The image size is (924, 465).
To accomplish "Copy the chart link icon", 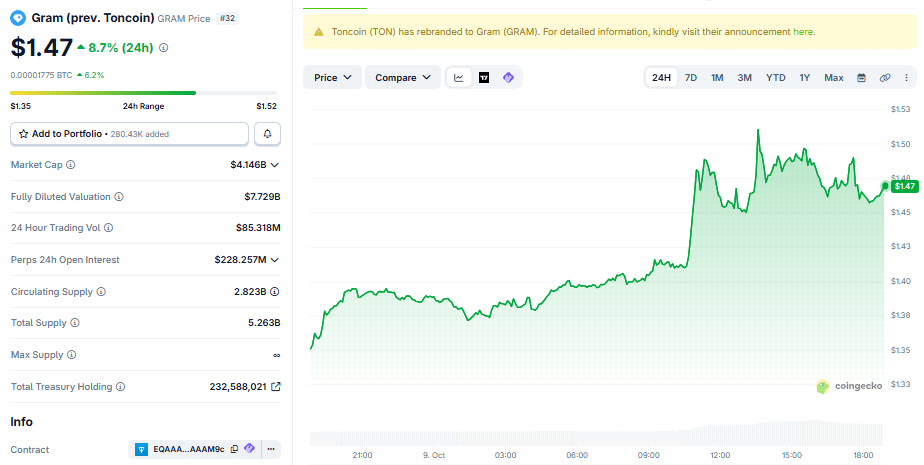I will click(885, 78).
